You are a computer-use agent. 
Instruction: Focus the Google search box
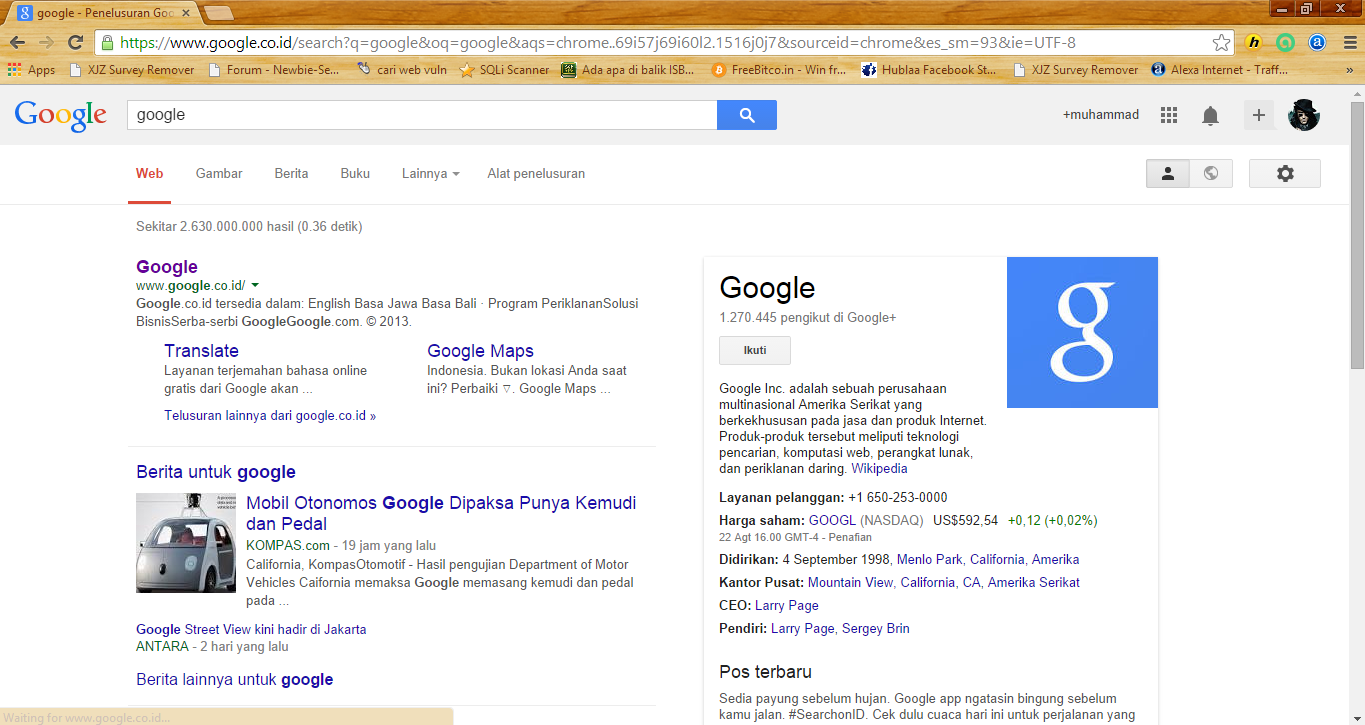pyautogui.click(x=421, y=115)
